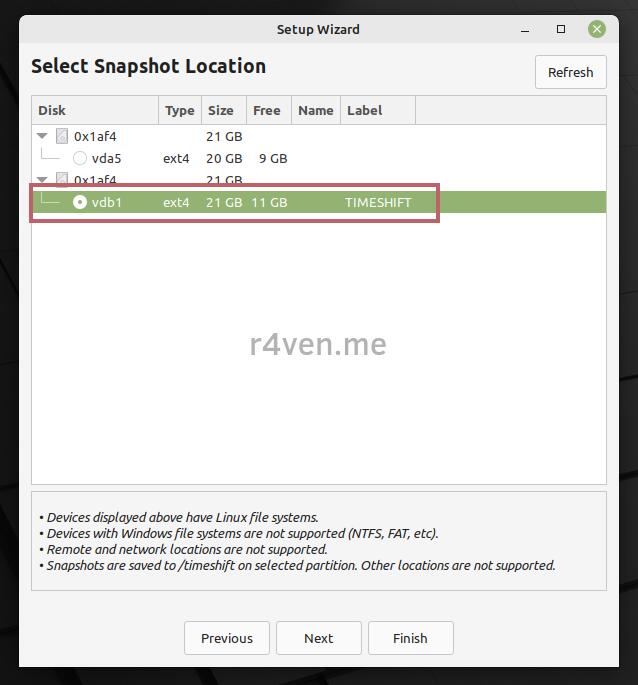Go back with the Previous button
Screen dimensions: 638x685
tap(227, 638)
